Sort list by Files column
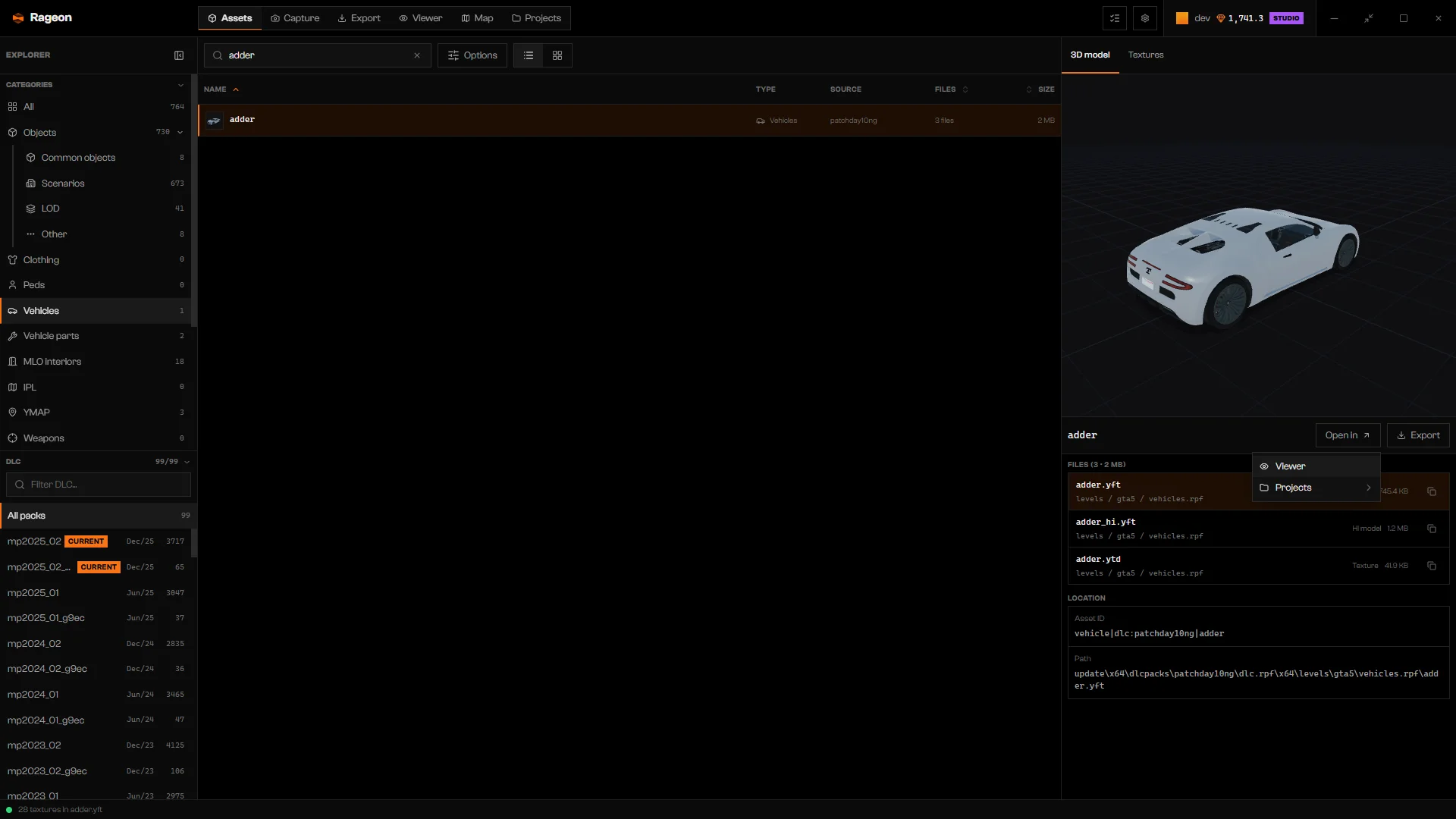This screenshot has width=1456, height=819. tap(951, 89)
